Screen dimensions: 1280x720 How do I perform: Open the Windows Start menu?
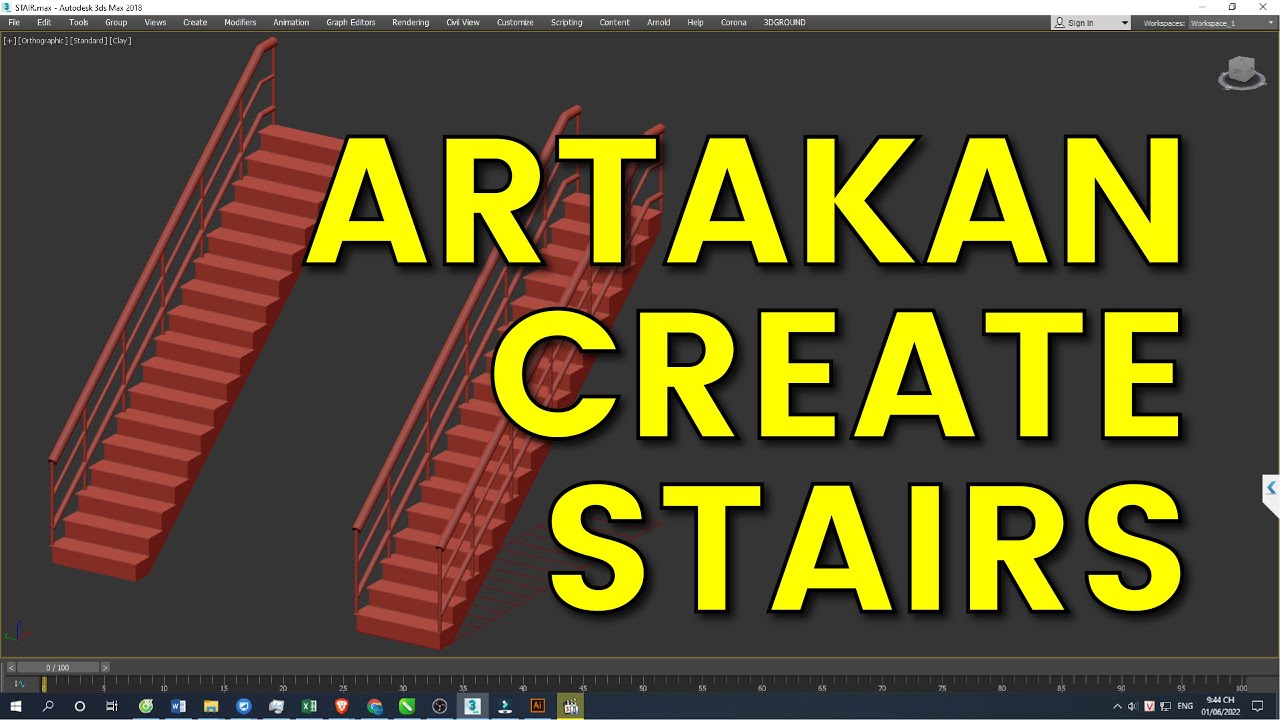[16, 706]
